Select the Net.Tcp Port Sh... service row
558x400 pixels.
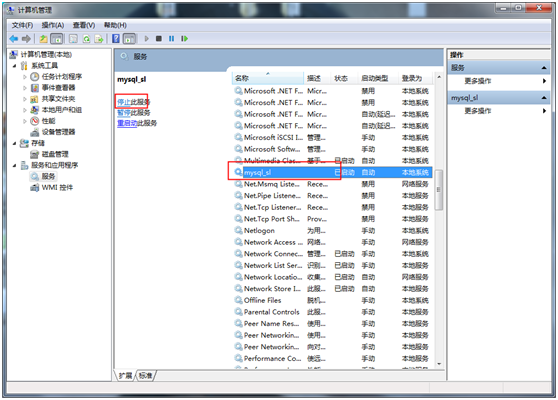coord(333,219)
